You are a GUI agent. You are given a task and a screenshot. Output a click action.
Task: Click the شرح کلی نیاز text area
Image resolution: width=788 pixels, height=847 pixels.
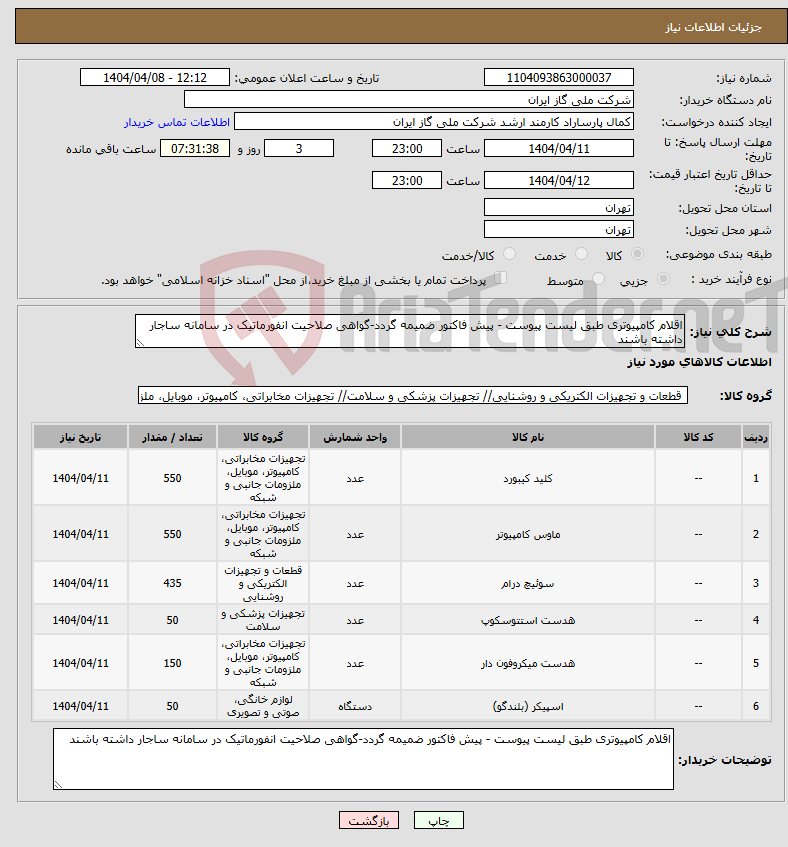click(x=410, y=332)
